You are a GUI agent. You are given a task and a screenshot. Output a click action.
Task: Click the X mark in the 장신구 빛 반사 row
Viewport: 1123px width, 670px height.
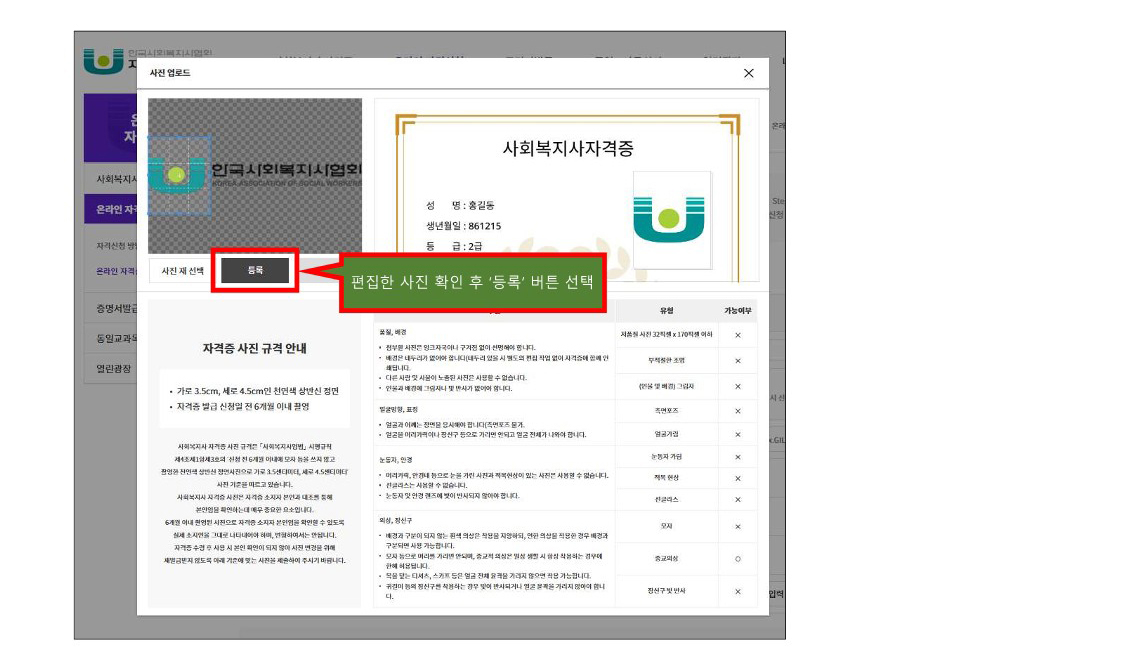click(738, 592)
